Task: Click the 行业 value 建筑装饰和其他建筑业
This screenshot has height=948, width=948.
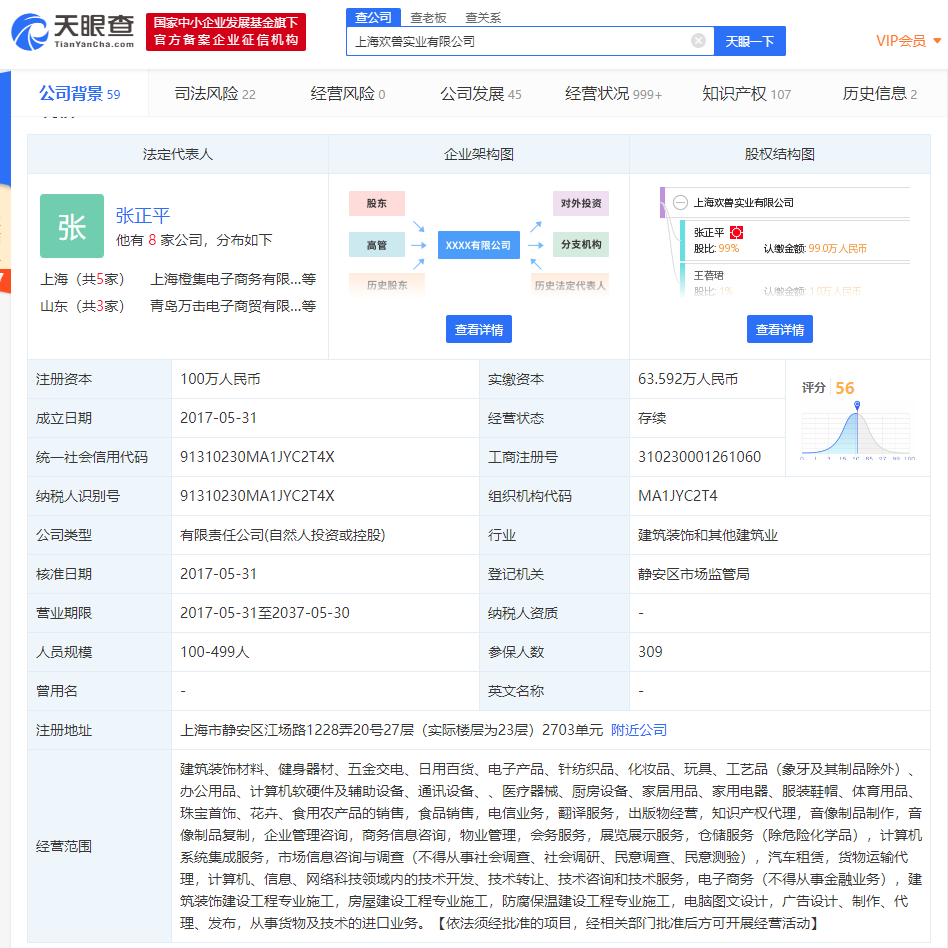Action: [707, 535]
